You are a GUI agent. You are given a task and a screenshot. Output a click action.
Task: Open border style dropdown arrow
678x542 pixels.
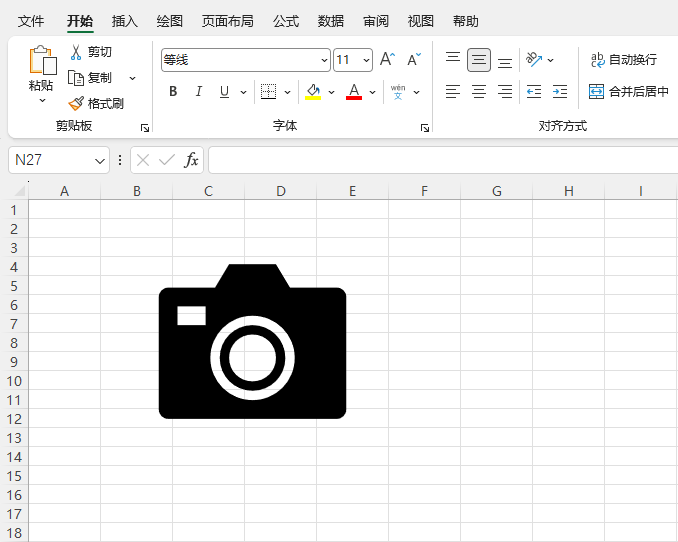288,92
